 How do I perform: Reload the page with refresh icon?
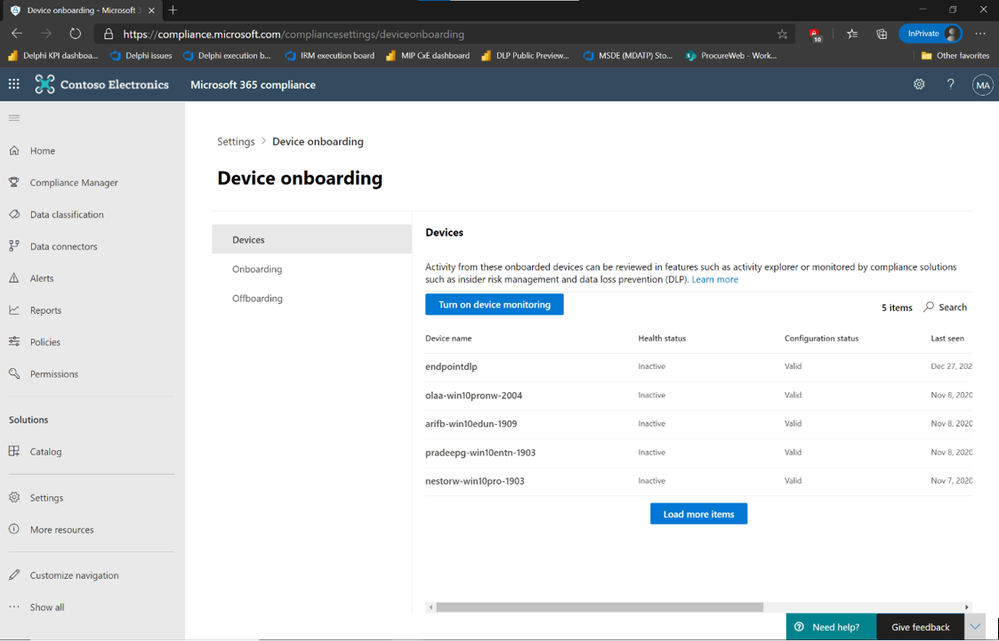click(x=75, y=34)
